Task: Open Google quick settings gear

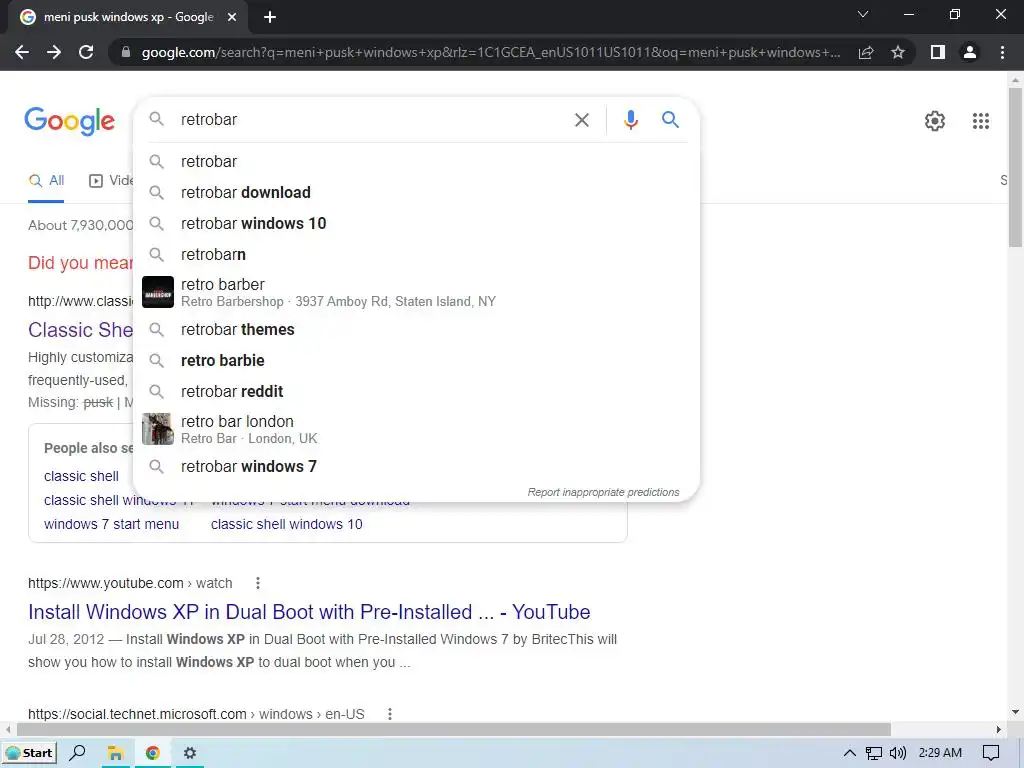Action: (935, 121)
